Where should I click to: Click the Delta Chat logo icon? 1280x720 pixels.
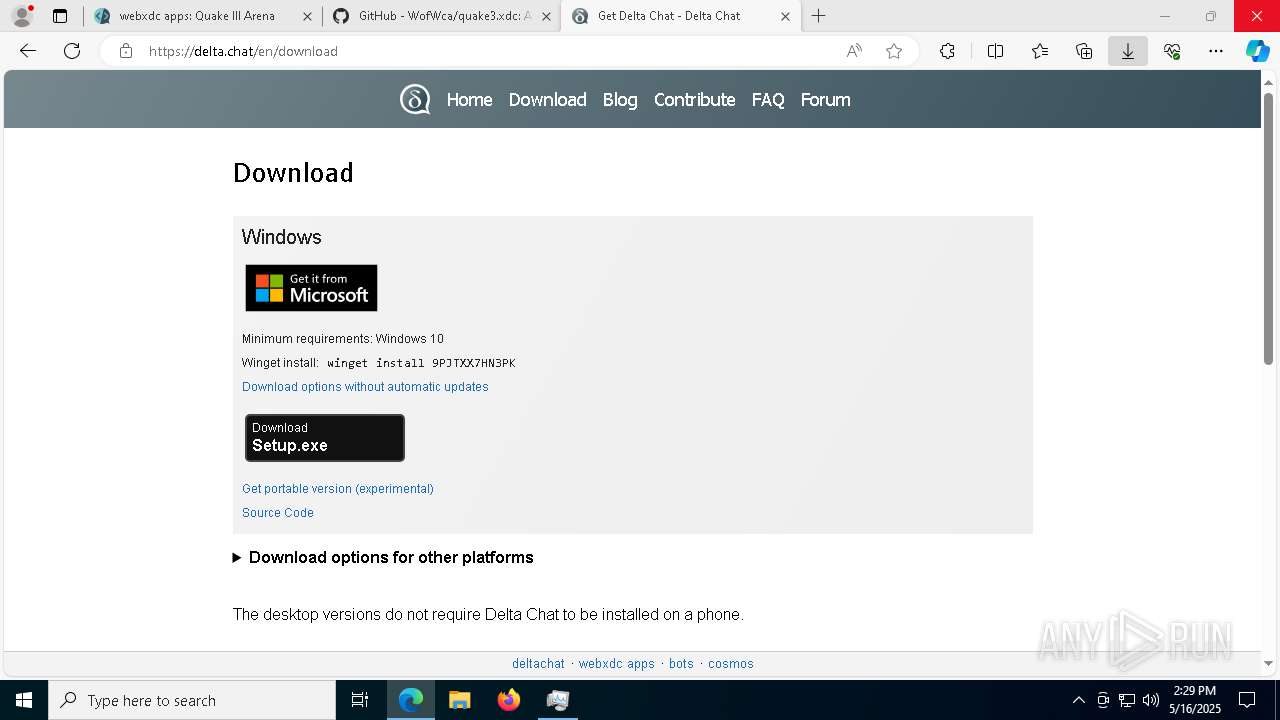tap(415, 99)
